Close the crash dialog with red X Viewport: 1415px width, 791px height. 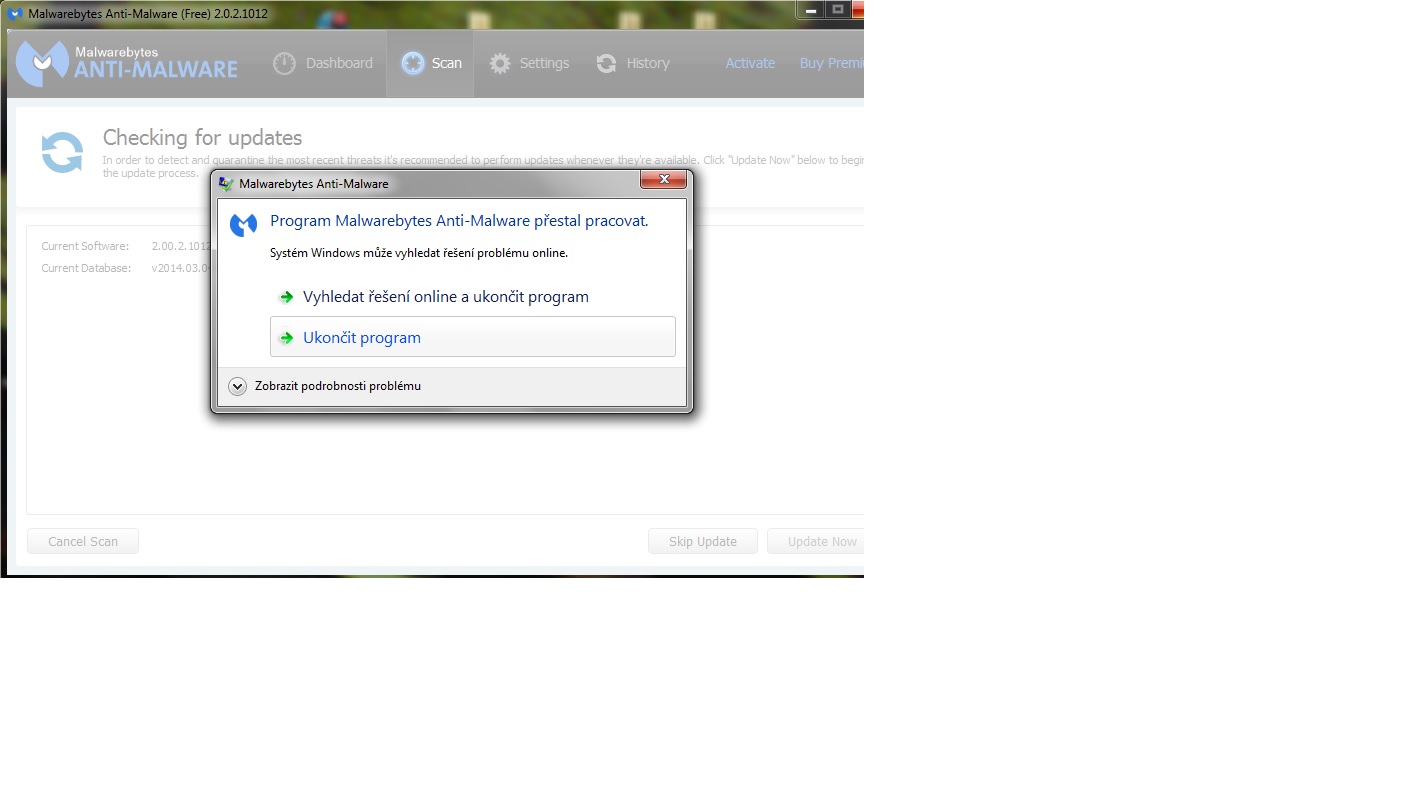[663, 180]
